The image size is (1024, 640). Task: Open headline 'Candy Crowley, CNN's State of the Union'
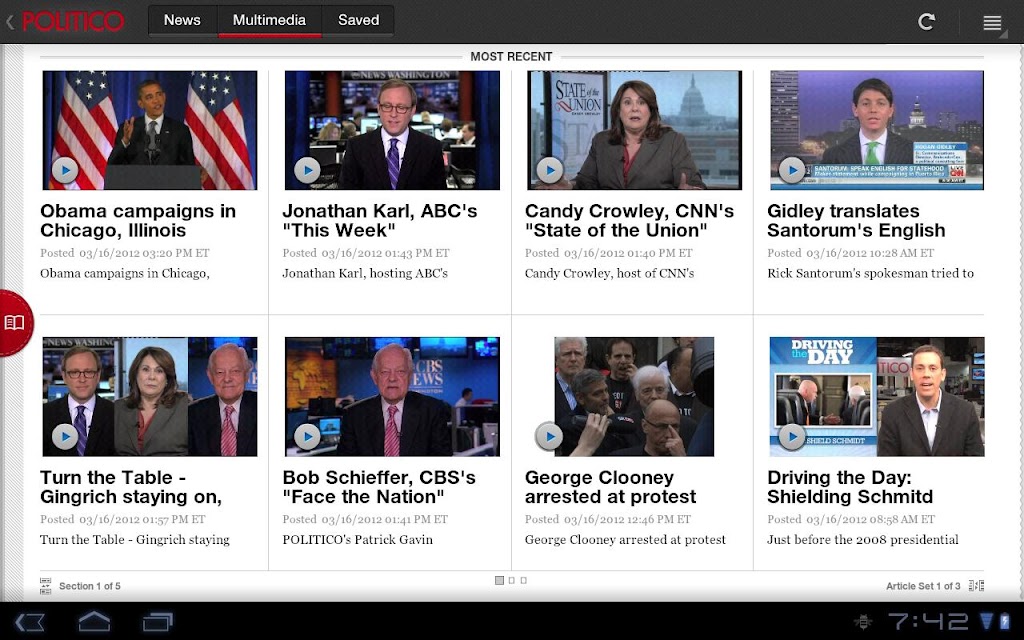[x=629, y=221]
